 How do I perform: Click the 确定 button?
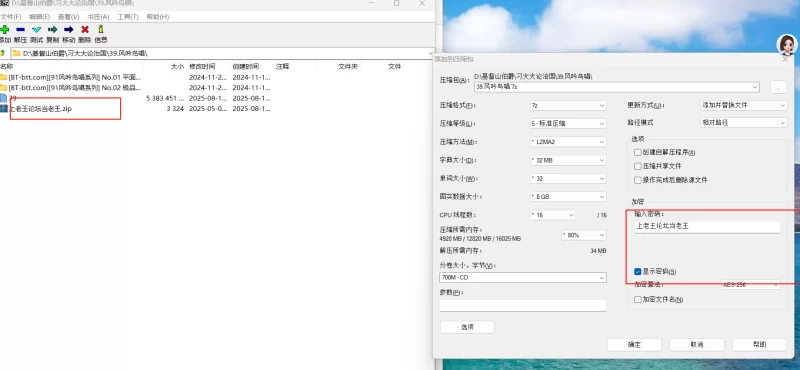[x=634, y=344]
